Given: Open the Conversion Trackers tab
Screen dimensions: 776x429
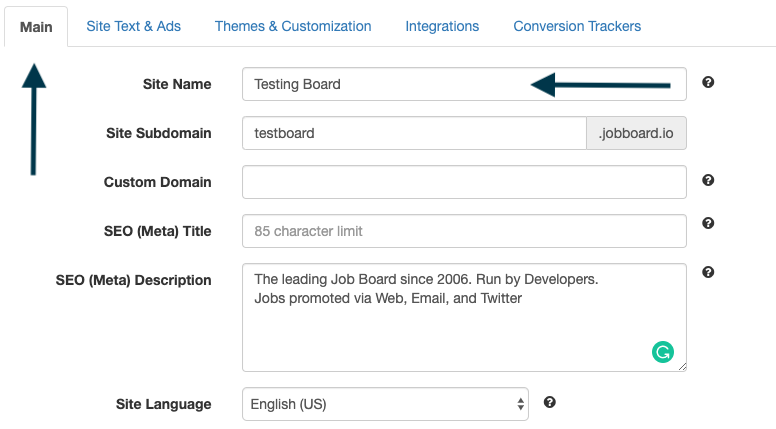Looking at the screenshot, I should 577,26.
